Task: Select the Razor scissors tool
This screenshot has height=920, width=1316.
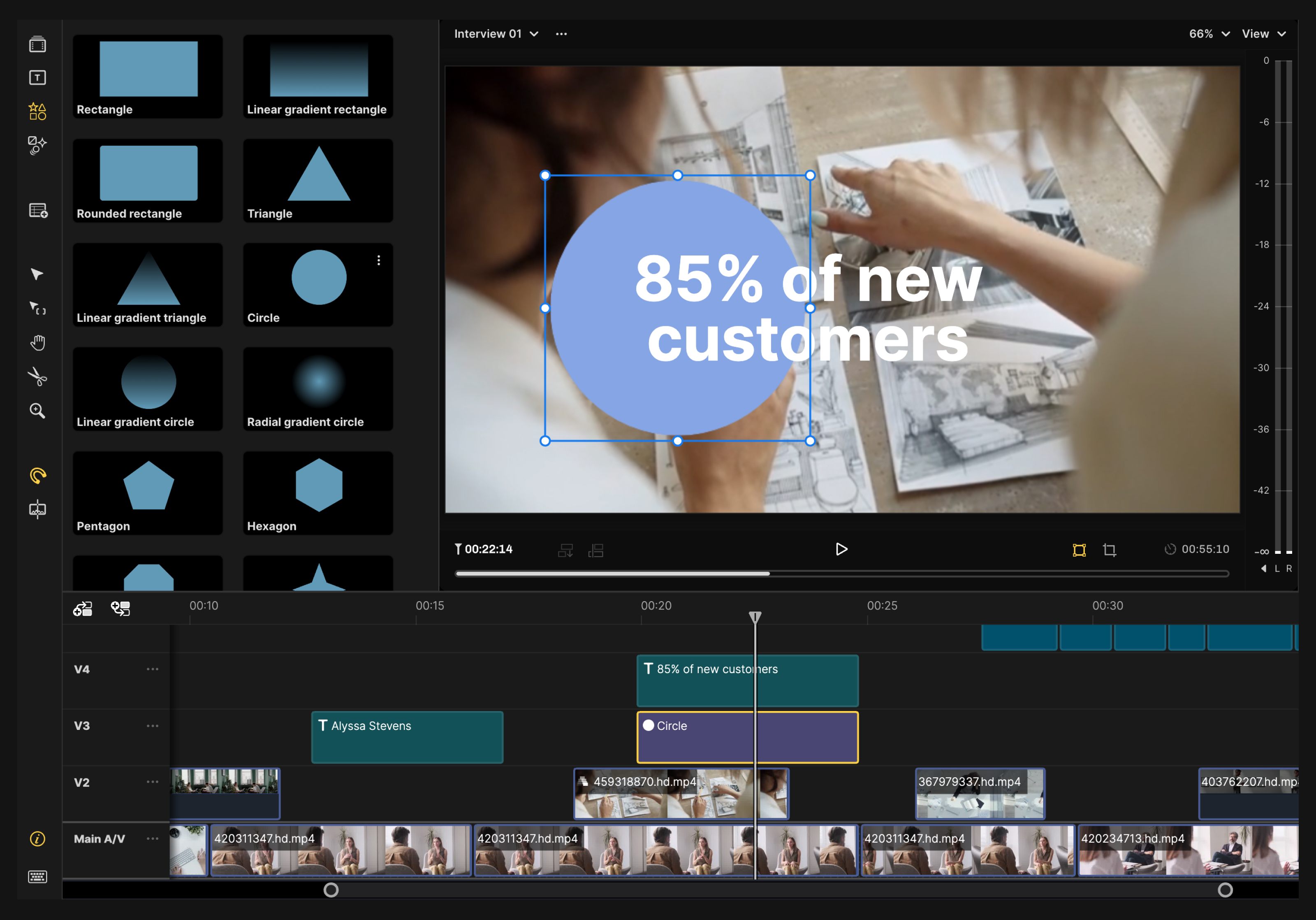Action: 37,376
